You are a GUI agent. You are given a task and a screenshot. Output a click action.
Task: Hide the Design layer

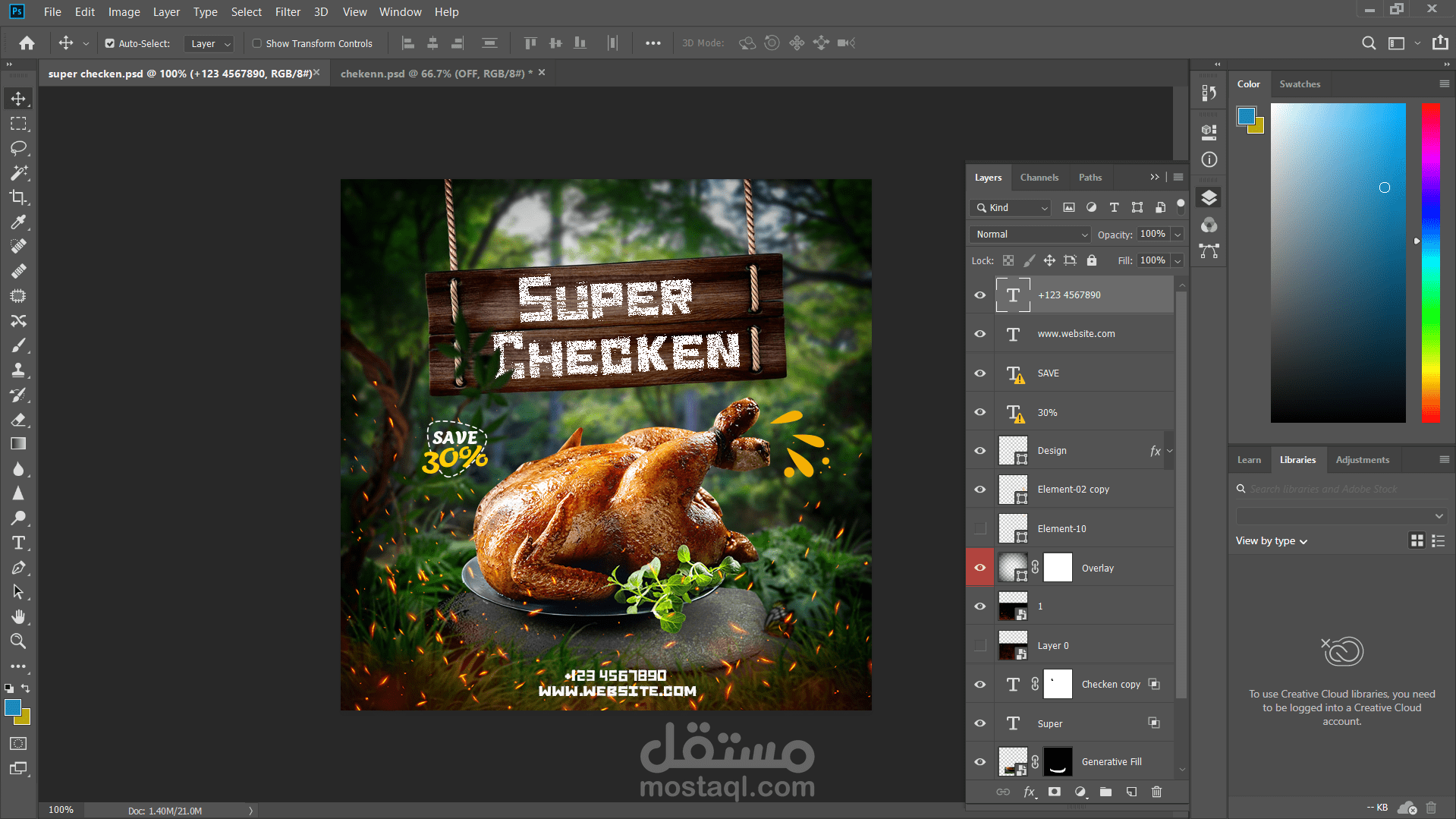click(x=980, y=451)
